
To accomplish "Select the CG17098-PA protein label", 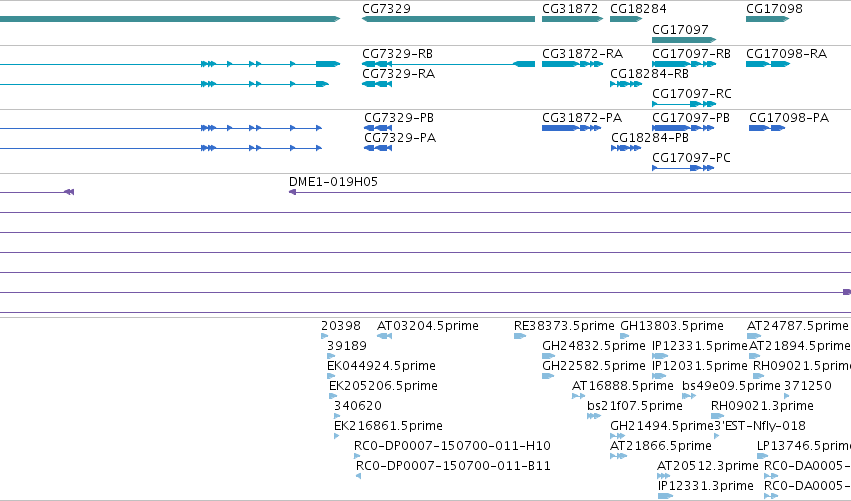I will click(x=789, y=118).
